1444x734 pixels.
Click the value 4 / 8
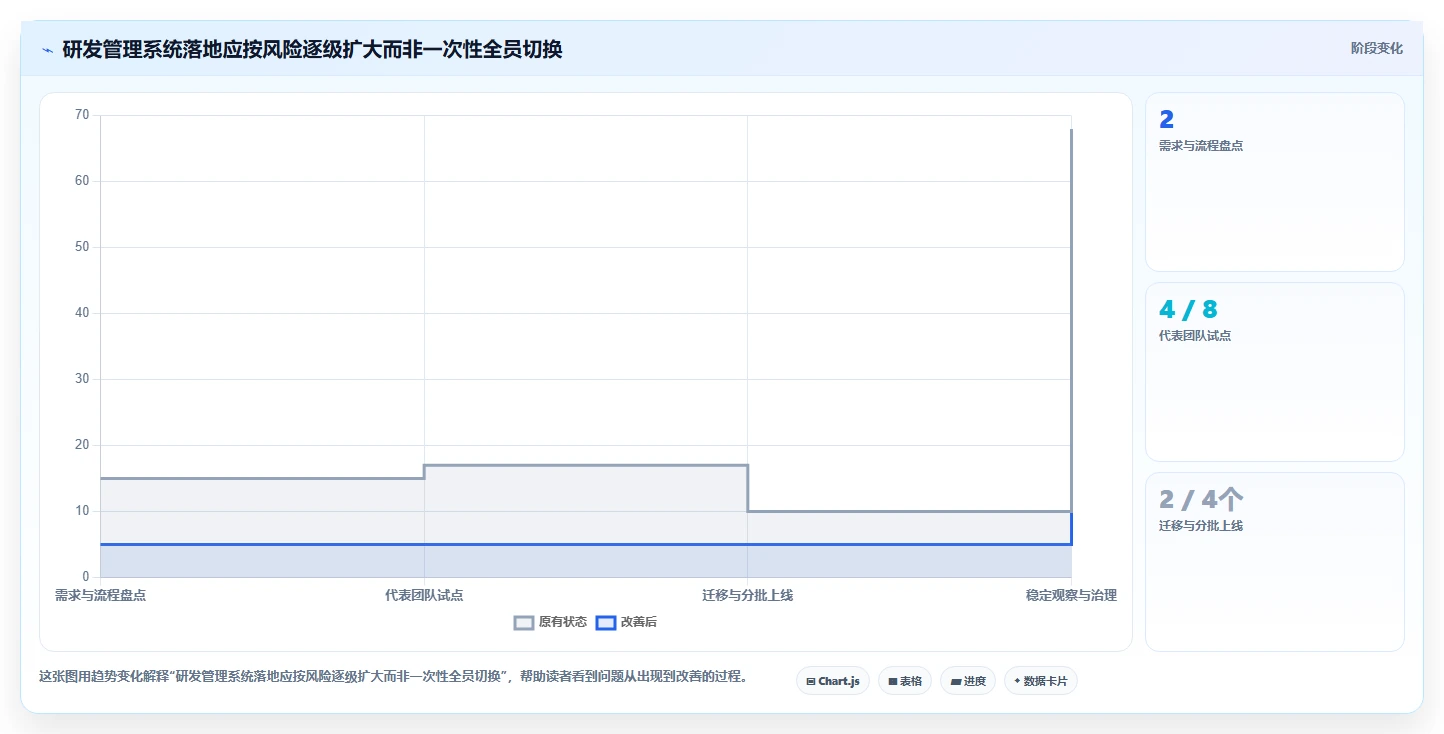click(1188, 310)
